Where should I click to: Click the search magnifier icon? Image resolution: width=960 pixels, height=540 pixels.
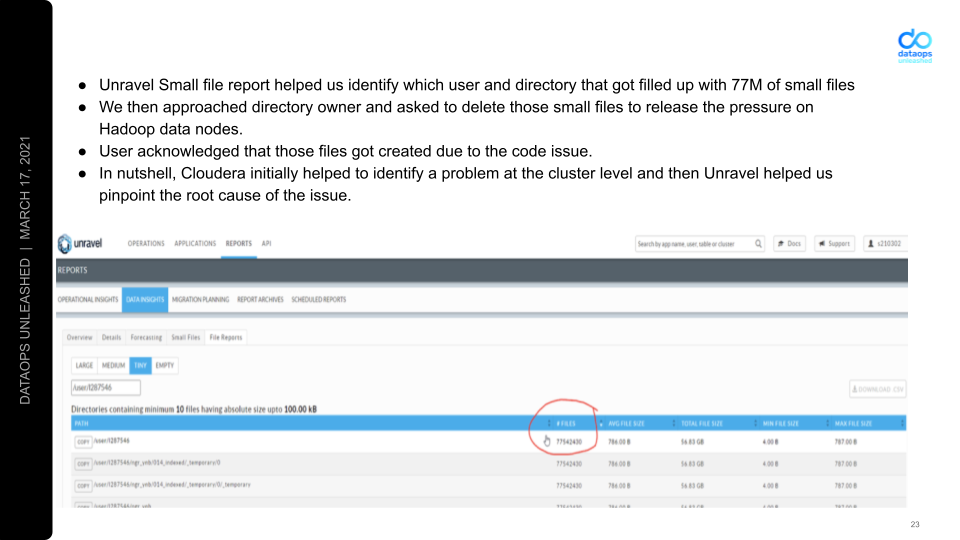(x=758, y=244)
